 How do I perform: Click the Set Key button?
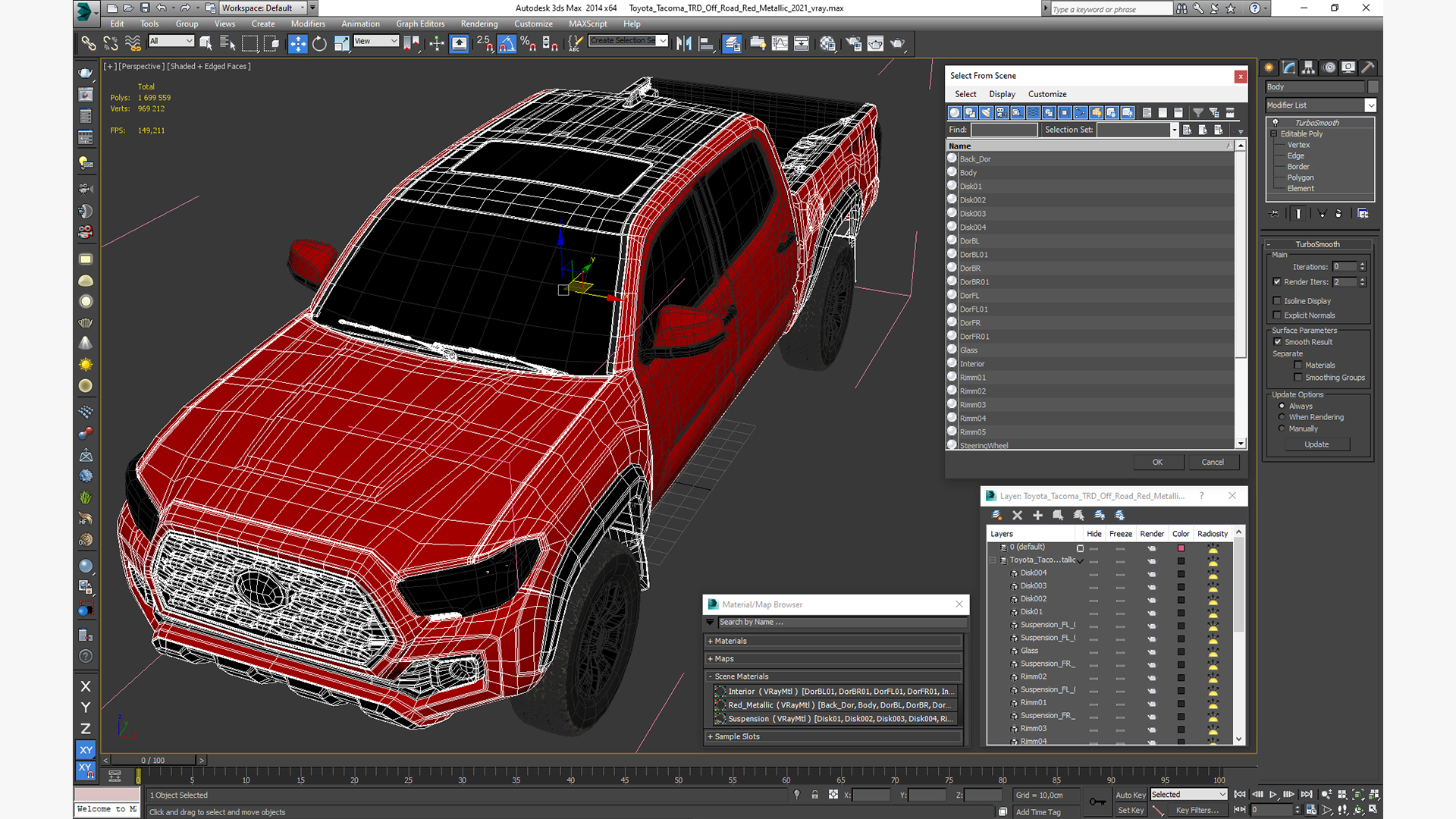1131,810
